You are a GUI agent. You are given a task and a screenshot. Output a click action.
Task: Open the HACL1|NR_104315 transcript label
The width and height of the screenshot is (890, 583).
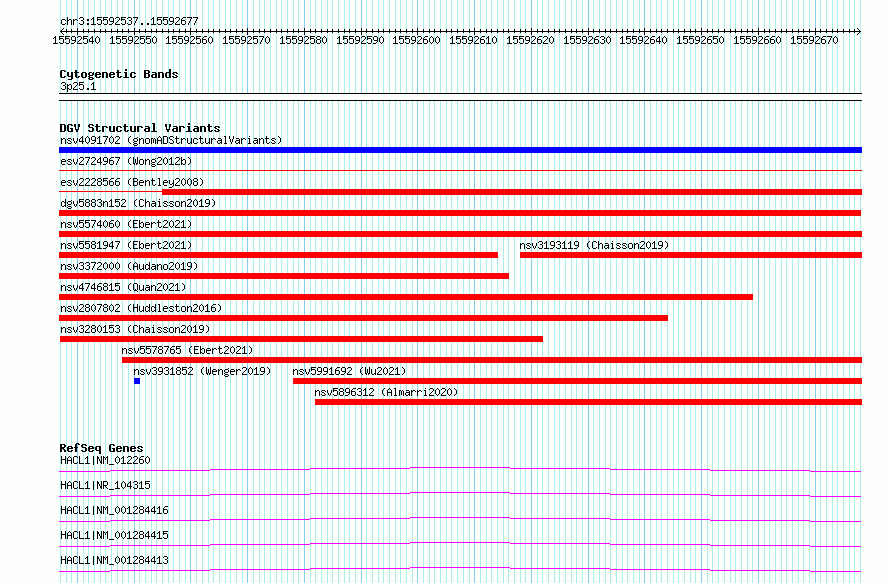click(x=105, y=485)
